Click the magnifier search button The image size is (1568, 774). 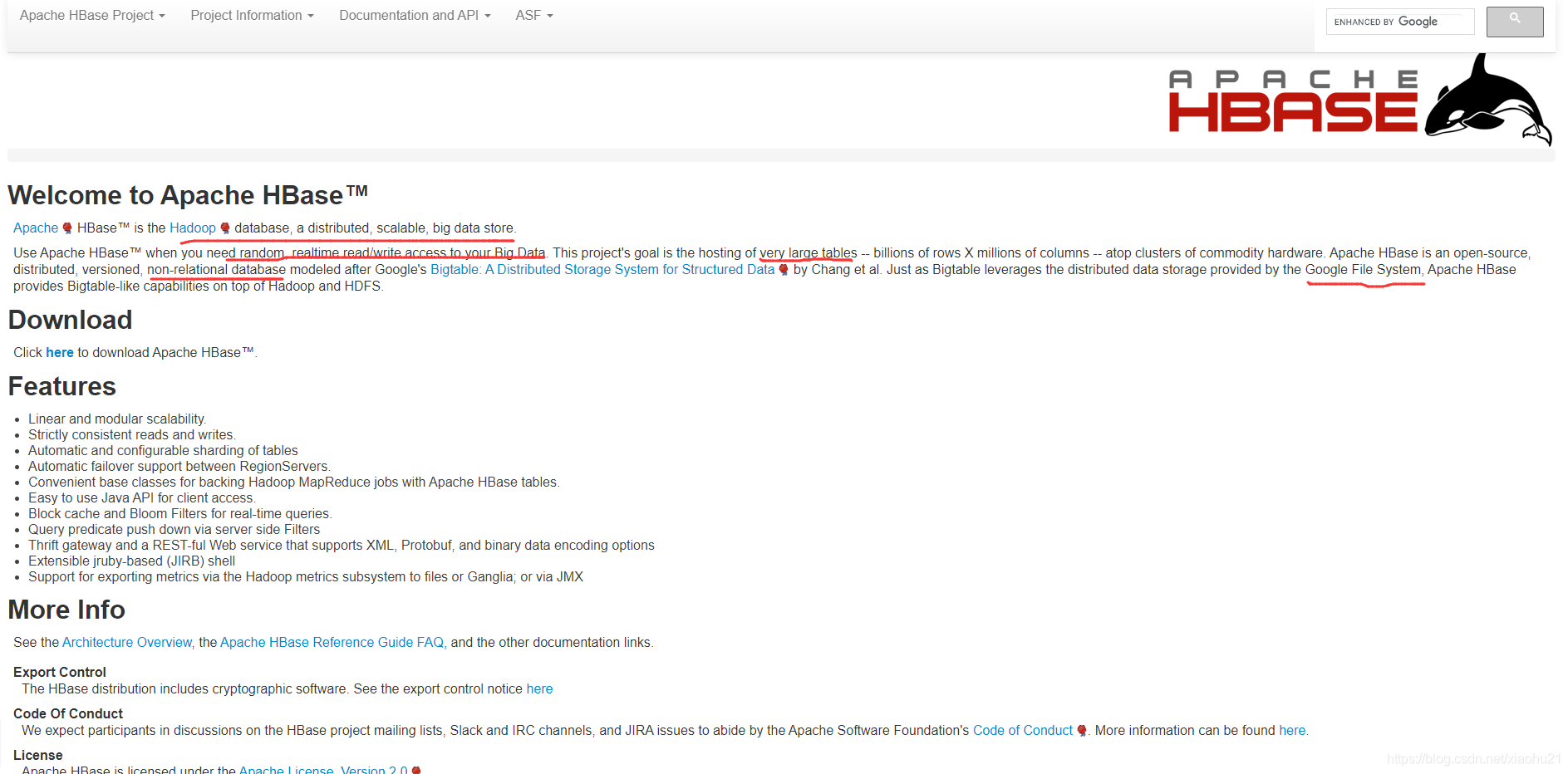(x=1515, y=22)
